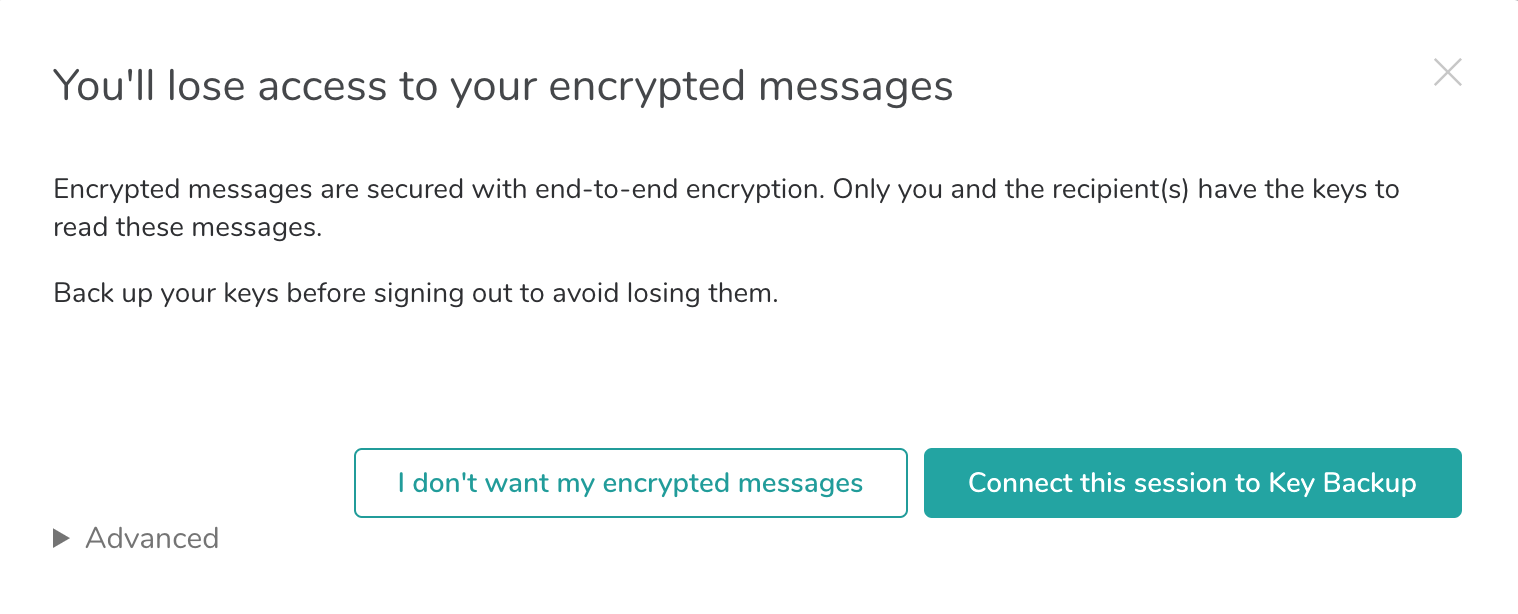The image size is (1518, 614).
Task: Click the end-to-end encryption explanation paragraph
Action: click(726, 208)
